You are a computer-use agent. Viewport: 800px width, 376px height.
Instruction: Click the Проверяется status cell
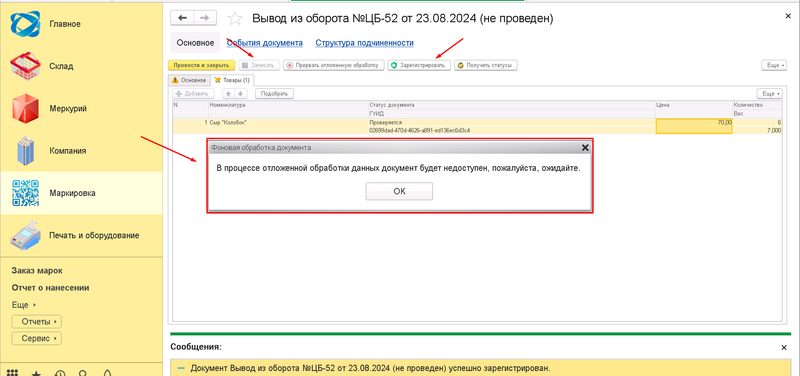pyautogui.click(x=511, y=123)
